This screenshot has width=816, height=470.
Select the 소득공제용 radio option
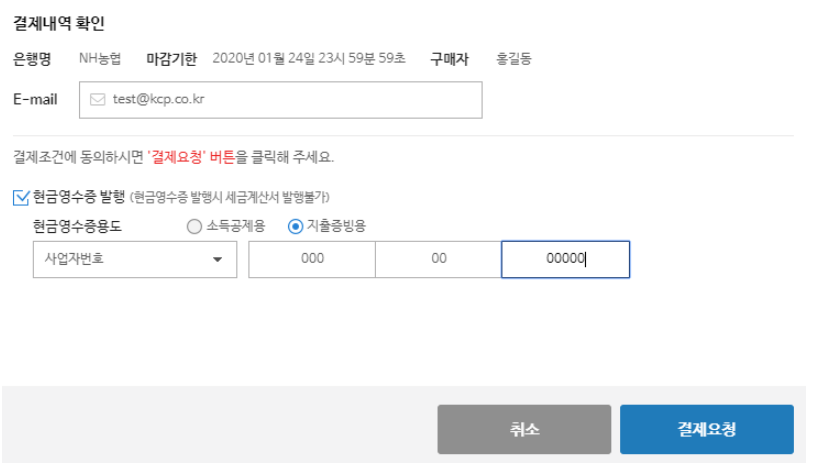pyautogui.click(x=194, y=226)
